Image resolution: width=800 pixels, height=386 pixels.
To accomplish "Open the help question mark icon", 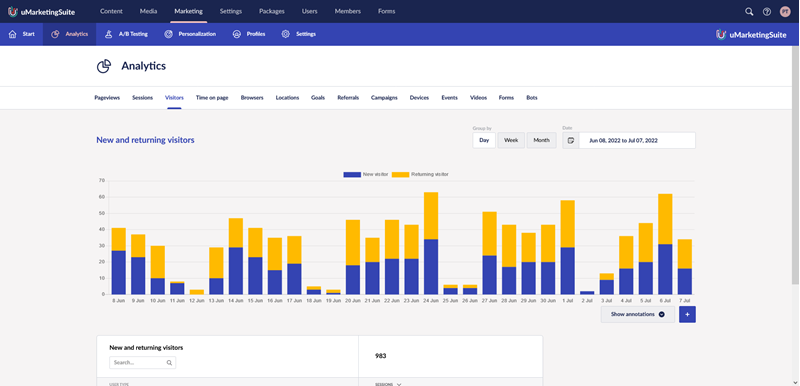I will tap(767, 12).
